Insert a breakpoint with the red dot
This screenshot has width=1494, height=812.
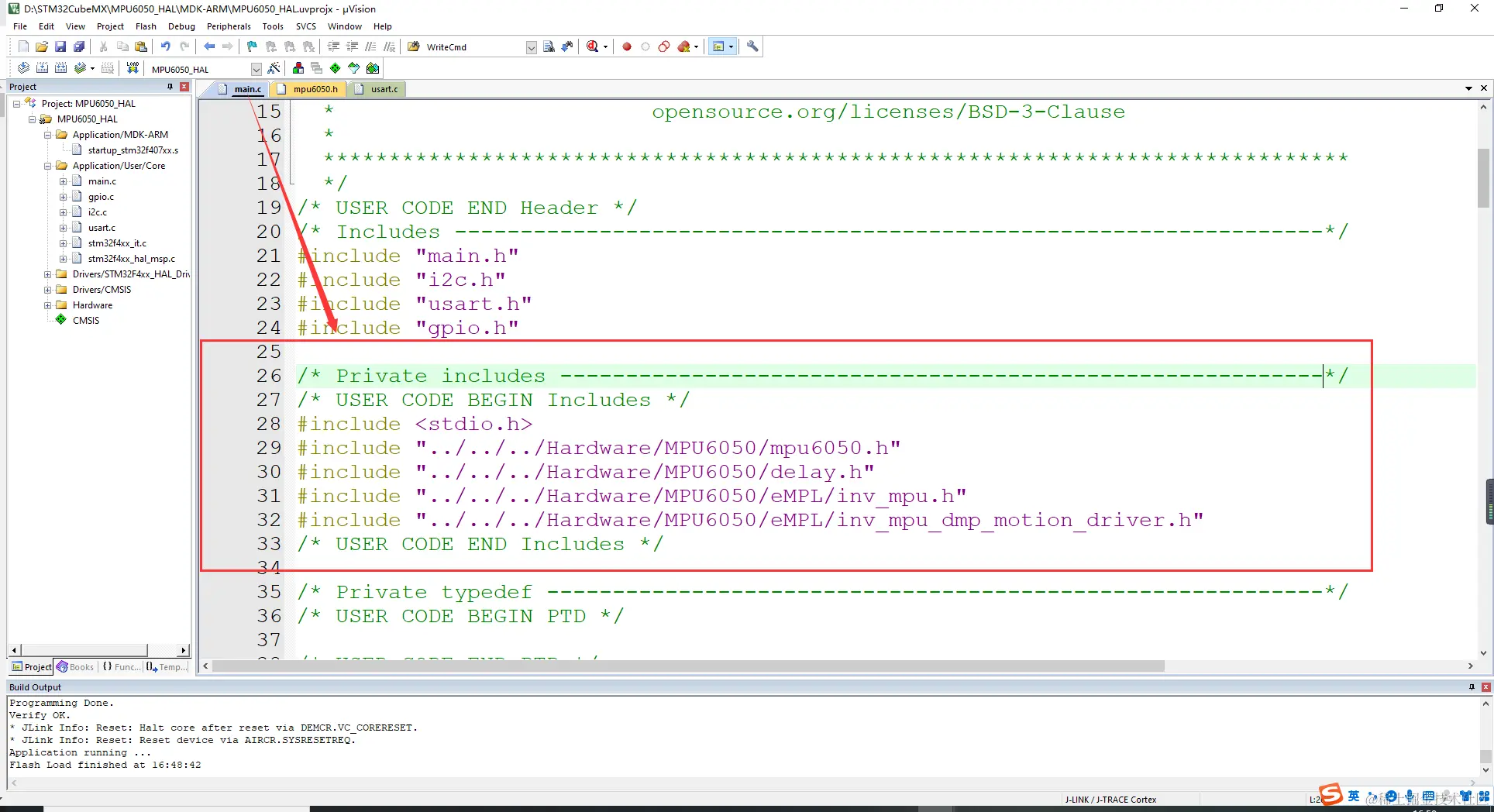click(627, 46)
